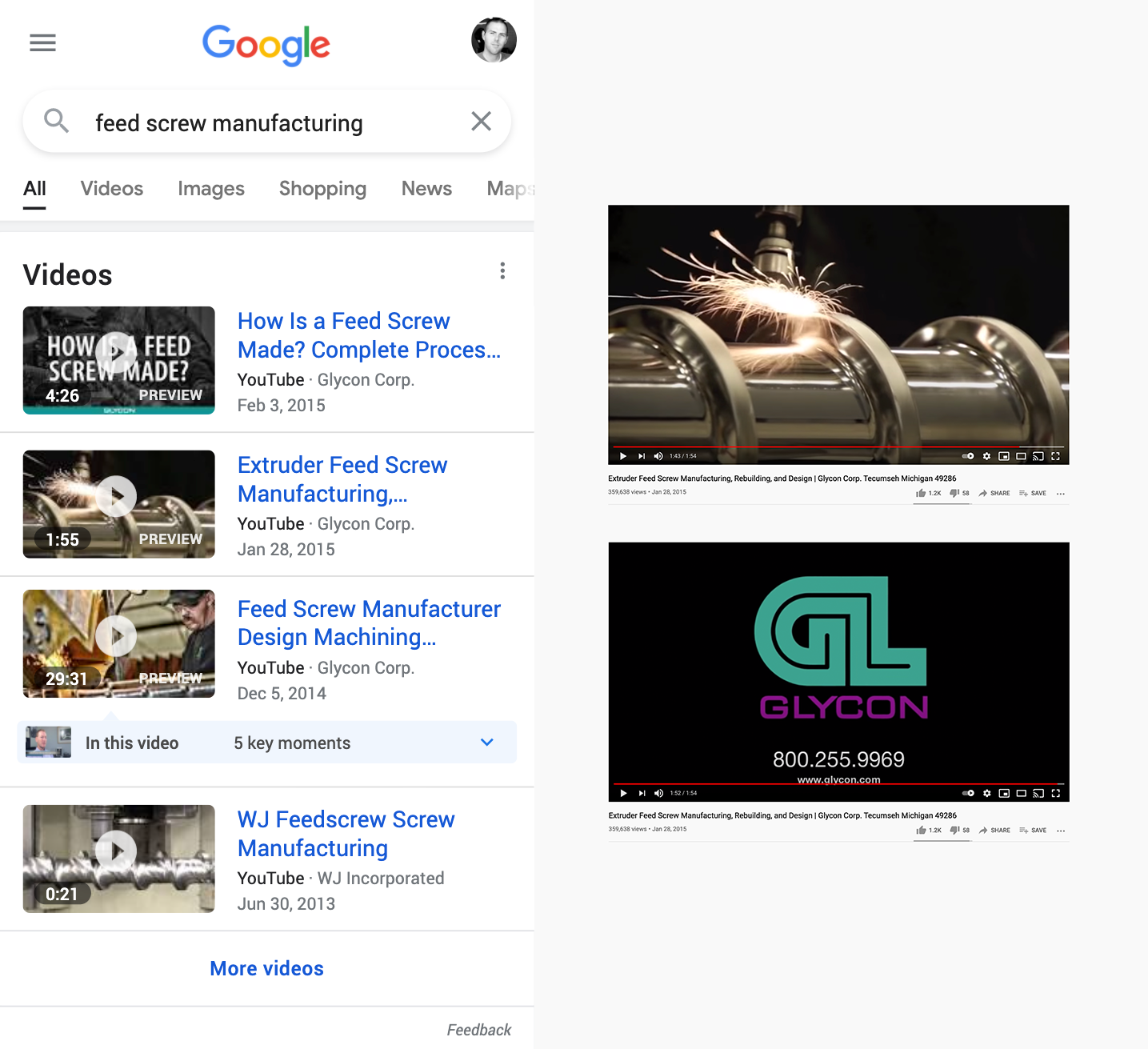The width and height of the screenshot is (1148, 1049).
Task: Open more actions under the Glycon logo video
Action: (1061, 831)
